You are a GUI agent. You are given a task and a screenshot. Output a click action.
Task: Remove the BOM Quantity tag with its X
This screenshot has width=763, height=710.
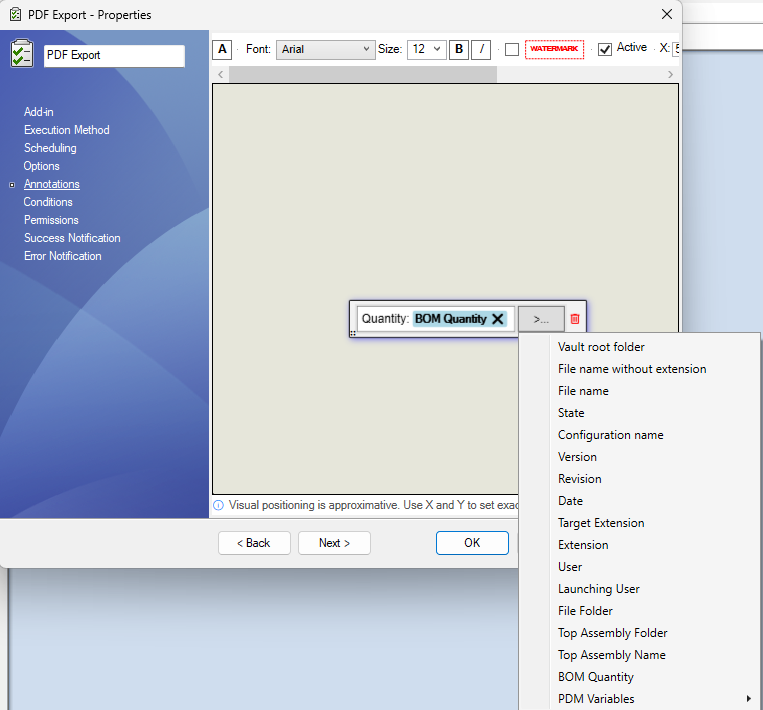pyautogui.click(x=497, y=319)
